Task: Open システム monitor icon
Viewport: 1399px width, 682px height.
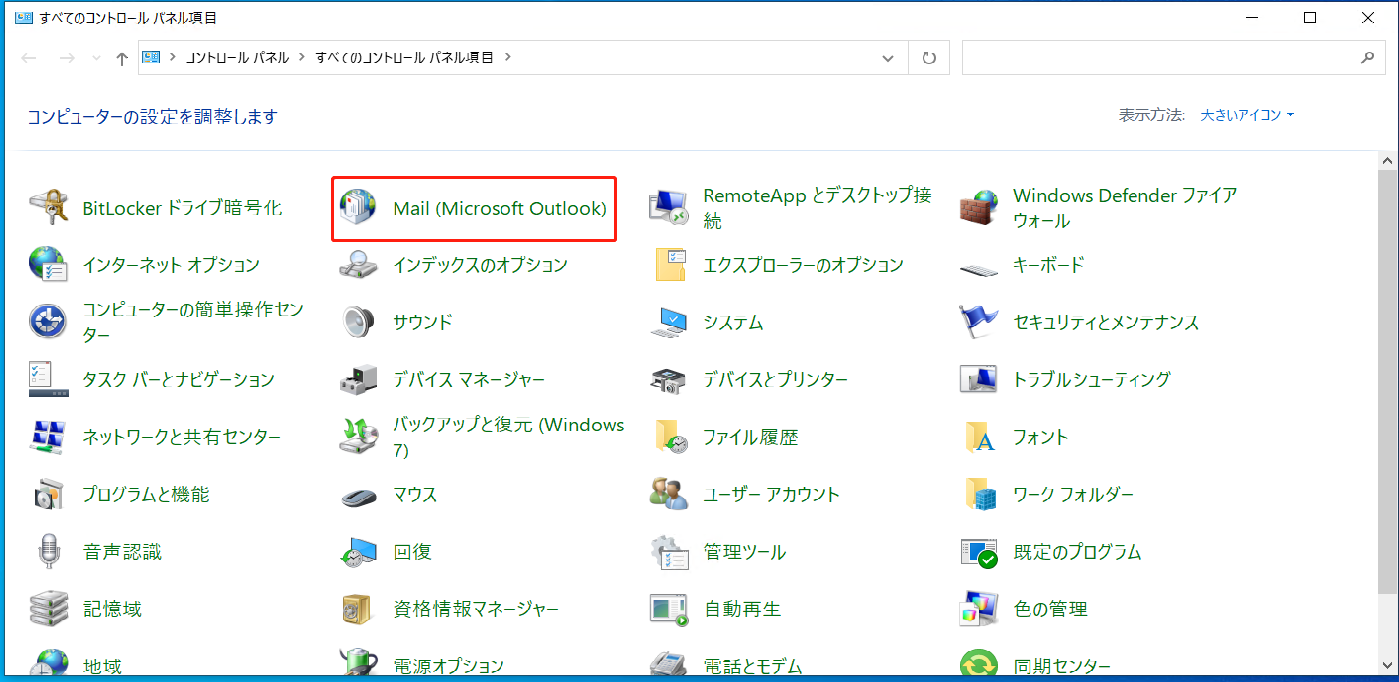Action: click(x=668, y=322)
